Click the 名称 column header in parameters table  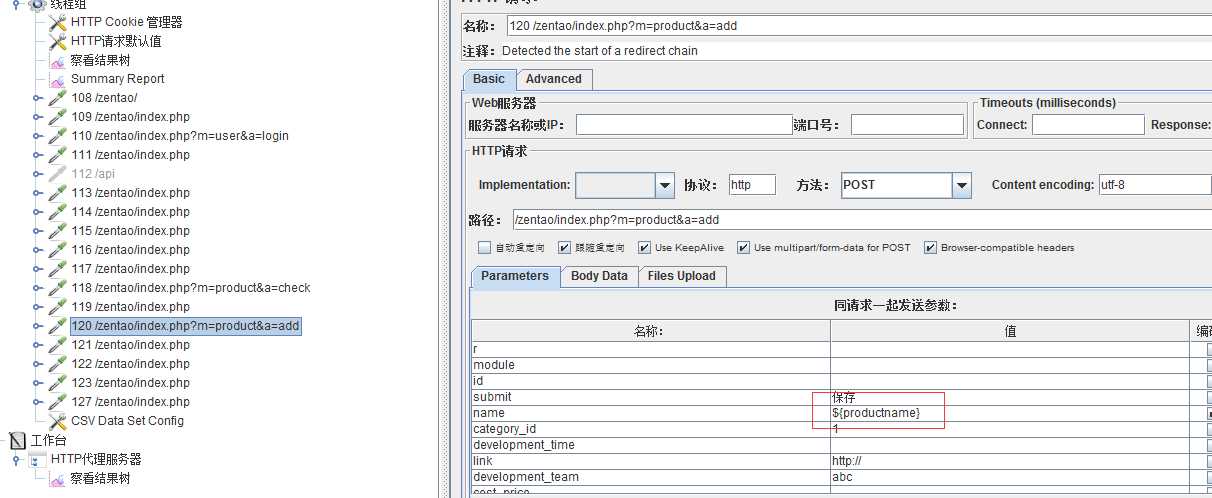(x=651, y=331)
